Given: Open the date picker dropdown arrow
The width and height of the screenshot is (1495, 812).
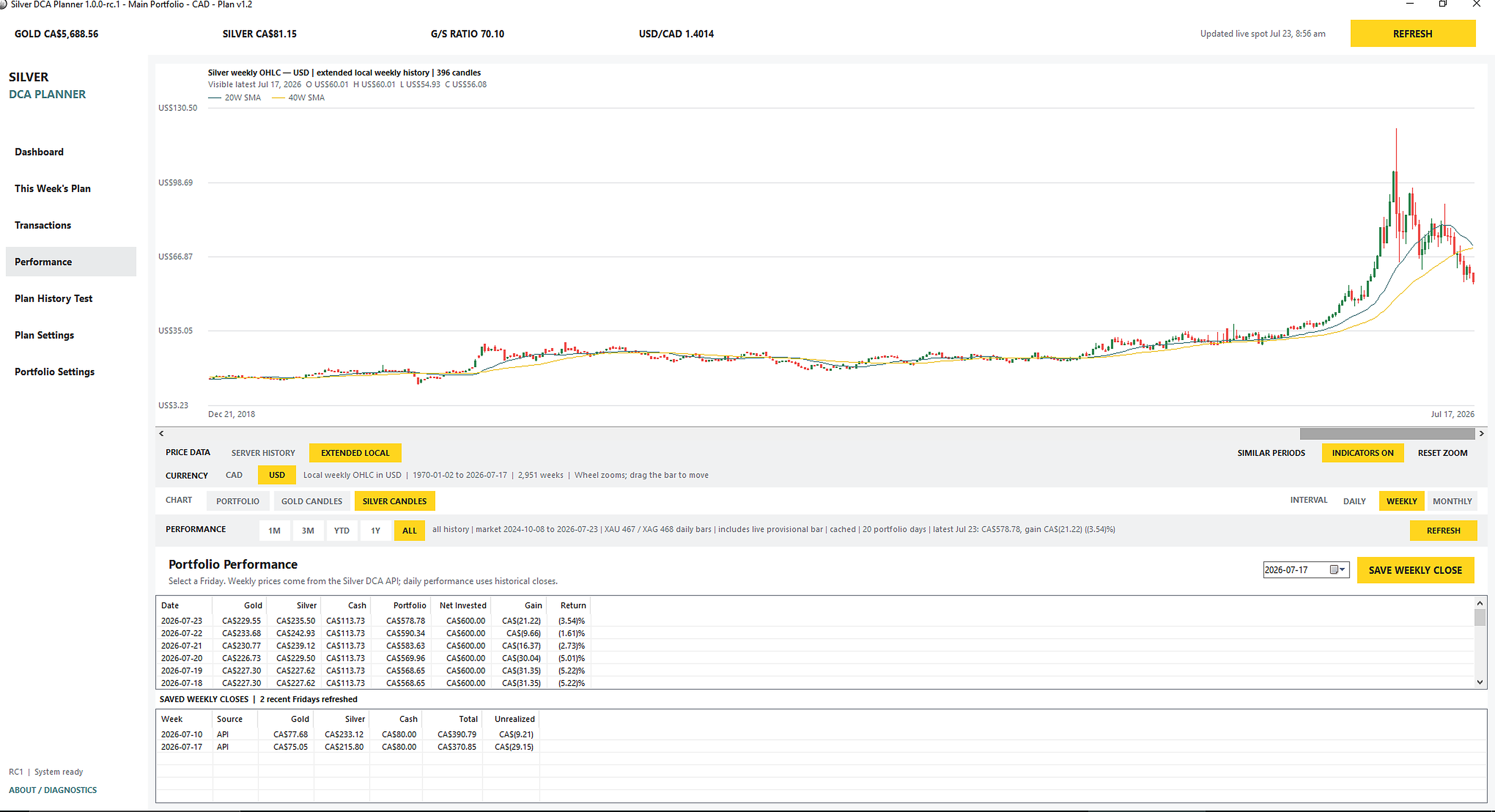Looking at the screenshot, I should [1337, 569].
